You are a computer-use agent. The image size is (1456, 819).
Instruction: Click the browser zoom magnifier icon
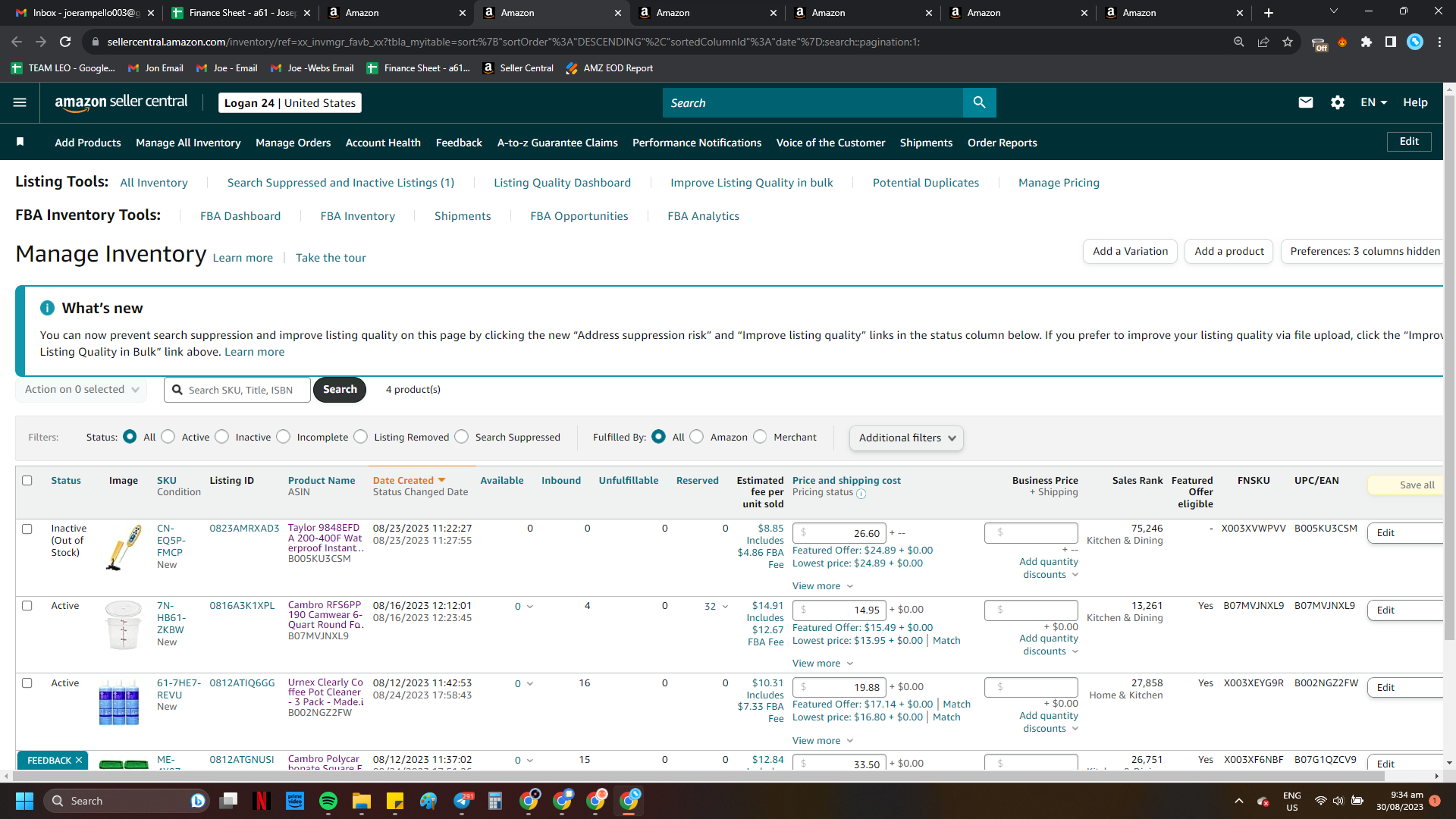(1239, 42)
